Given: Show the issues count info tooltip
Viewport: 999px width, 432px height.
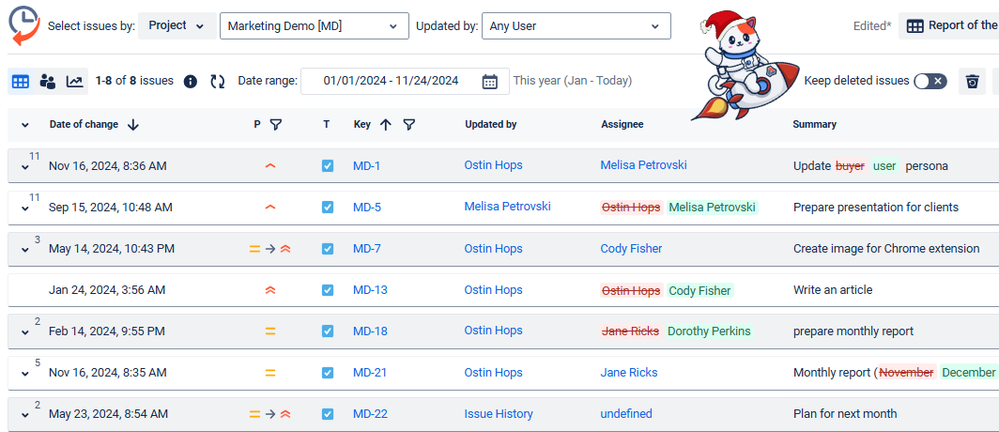Looking at the screenshot, I should [x=190, y=82].
